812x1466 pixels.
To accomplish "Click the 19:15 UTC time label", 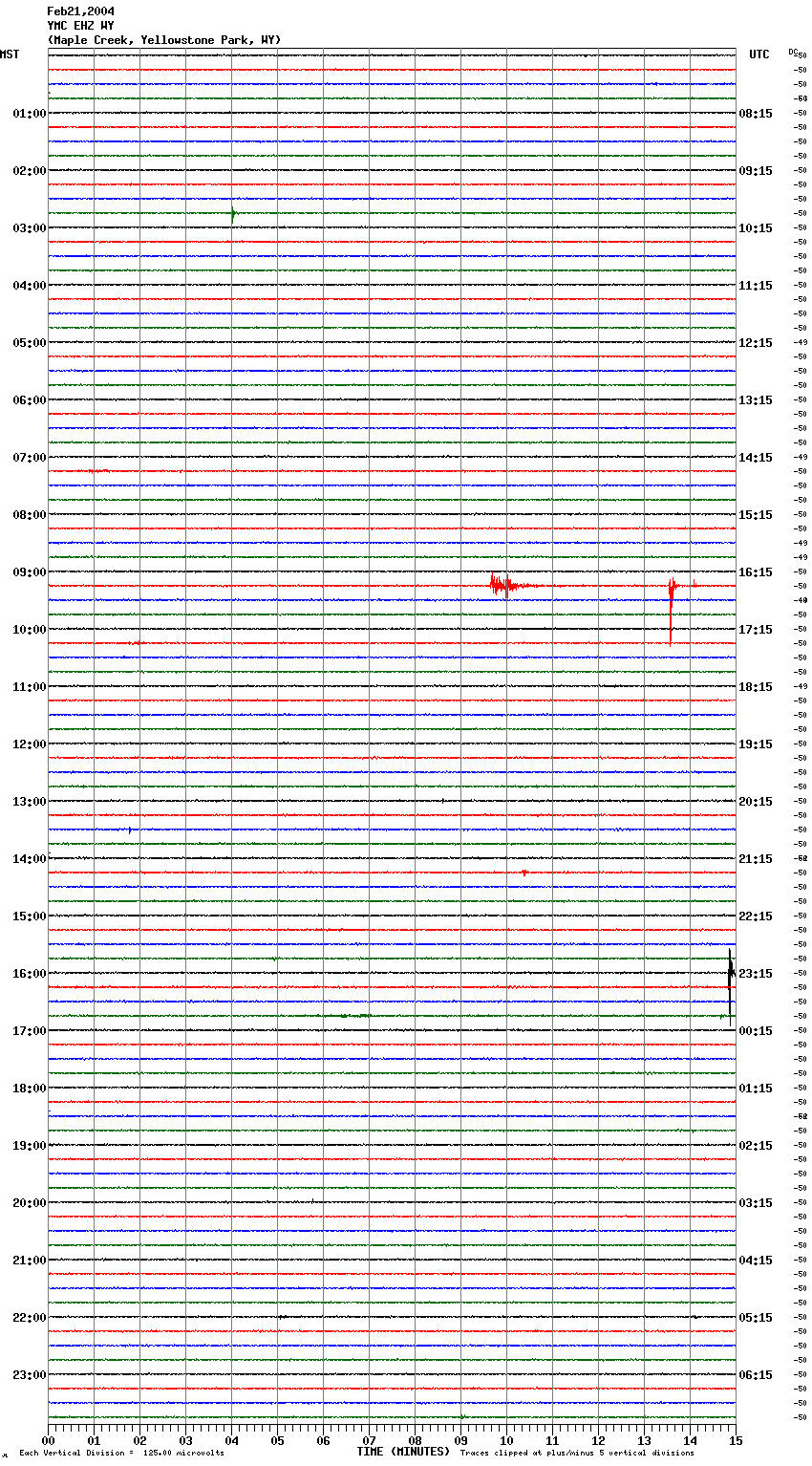I will pos(756,744).
